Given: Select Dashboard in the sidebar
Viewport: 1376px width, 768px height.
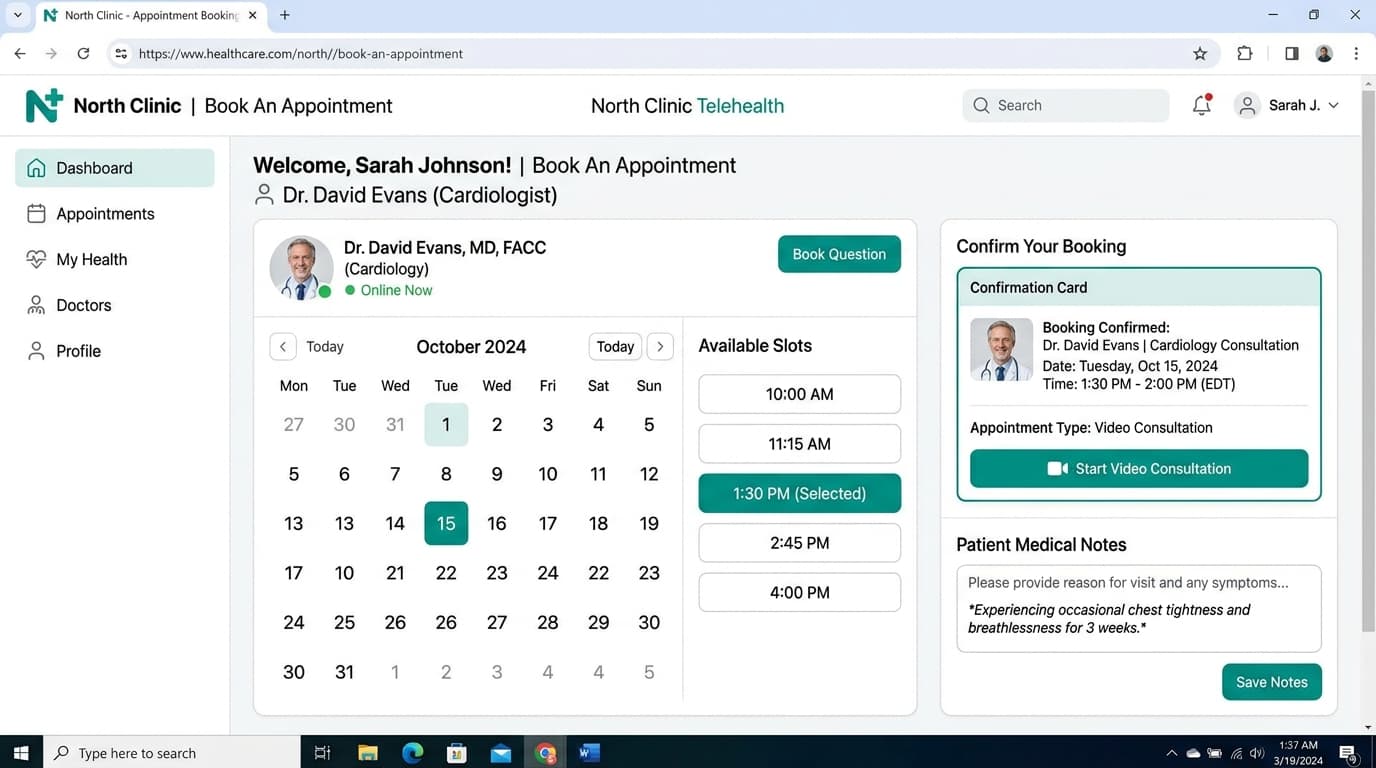Looking at the screenshot, I should [x=115, y=168].
